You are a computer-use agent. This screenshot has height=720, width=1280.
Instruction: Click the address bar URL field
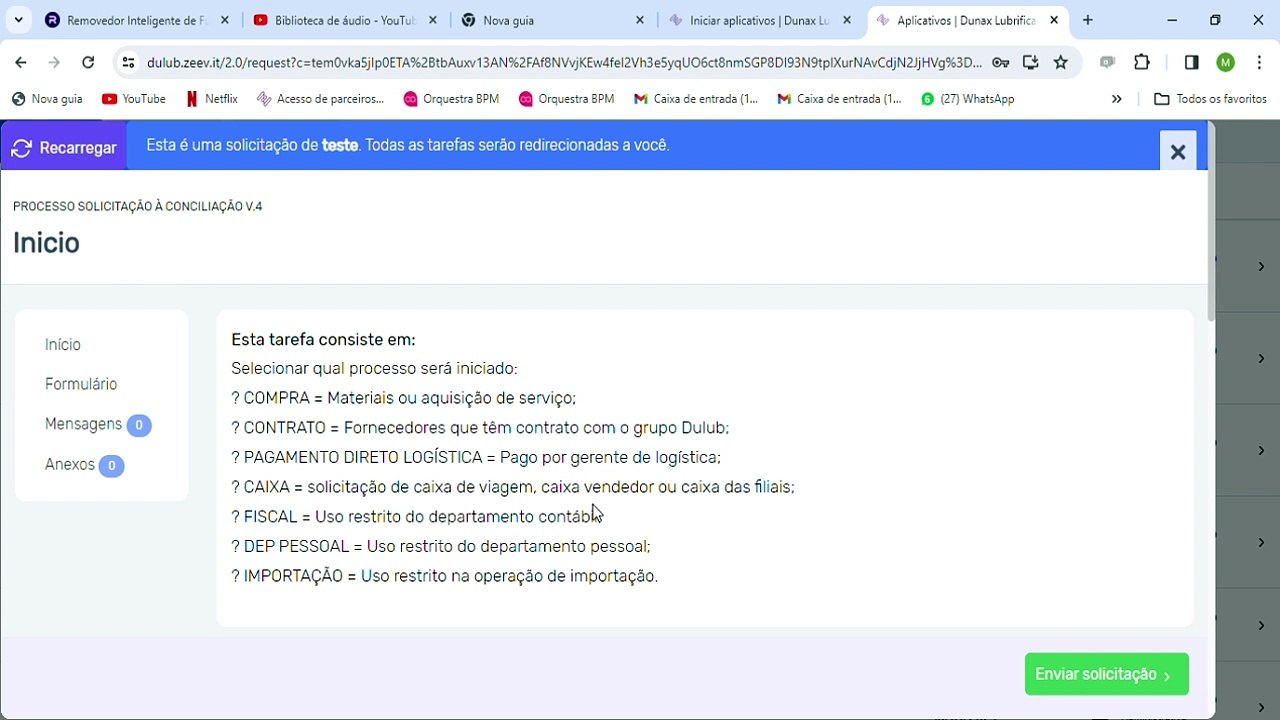564,62
